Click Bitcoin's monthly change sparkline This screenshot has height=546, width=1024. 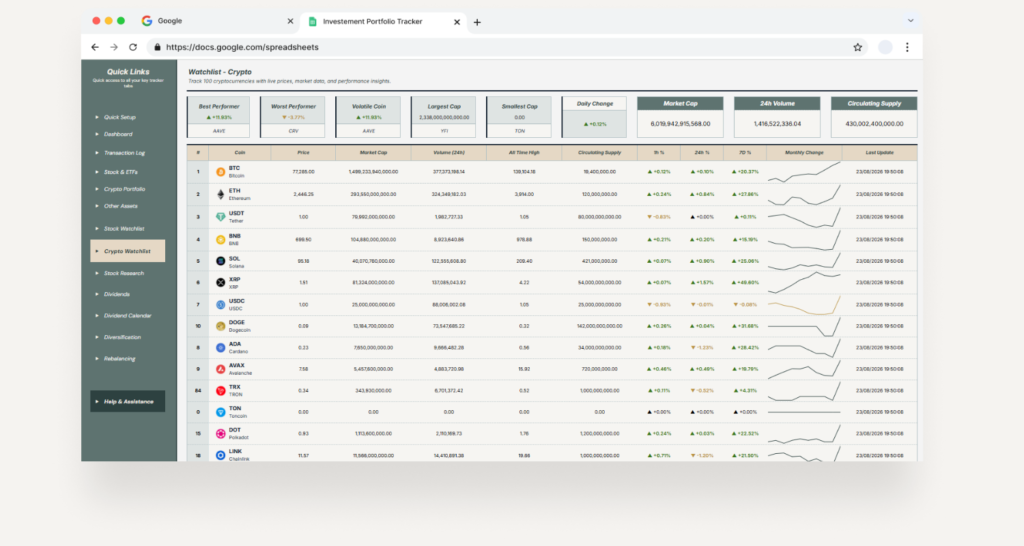click(804, 172)
